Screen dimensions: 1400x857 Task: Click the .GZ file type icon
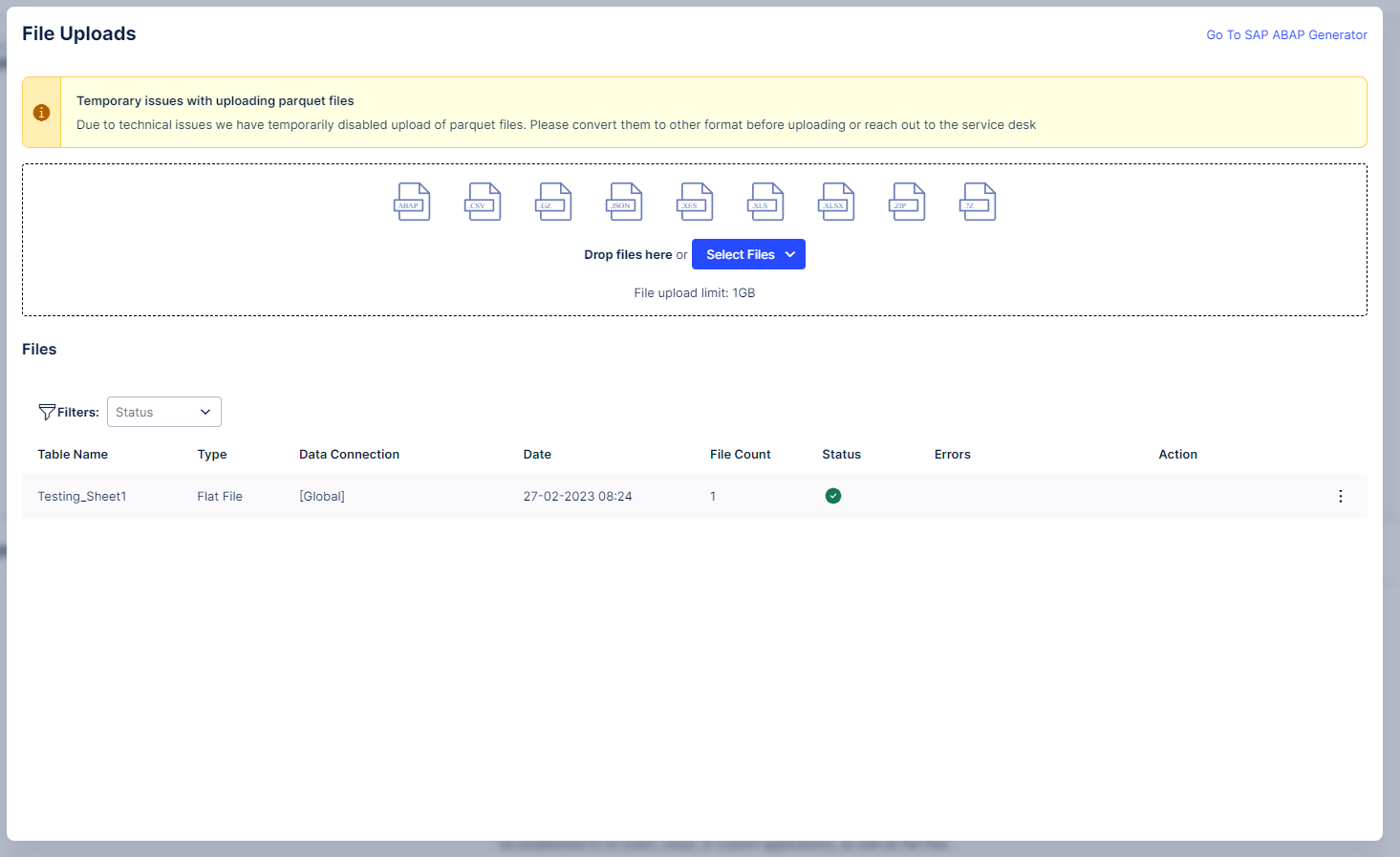(553, 202)
